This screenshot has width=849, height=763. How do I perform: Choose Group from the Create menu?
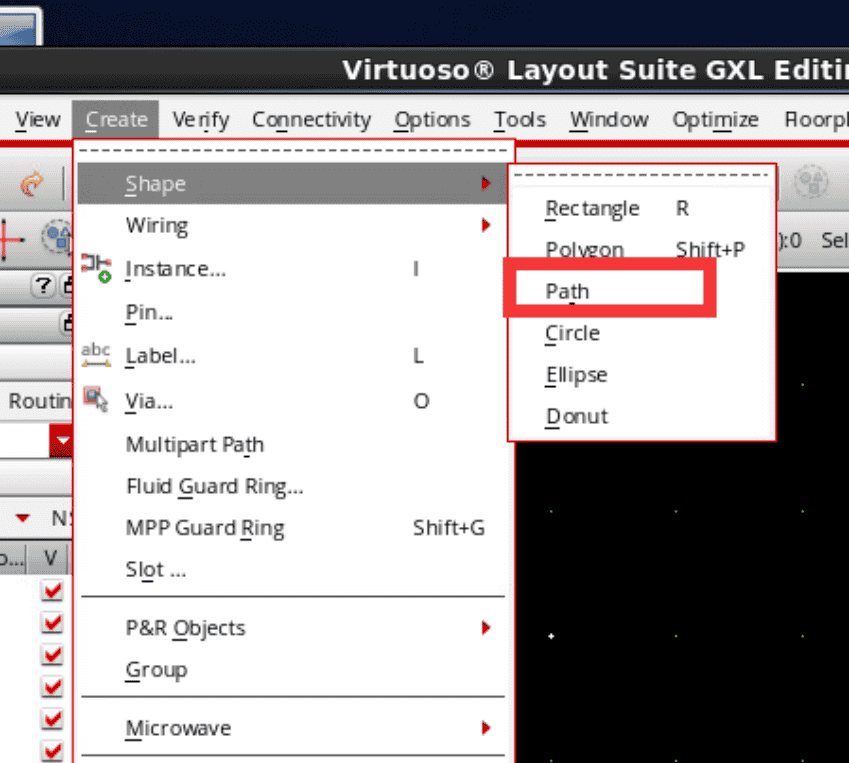coord(291,670)
